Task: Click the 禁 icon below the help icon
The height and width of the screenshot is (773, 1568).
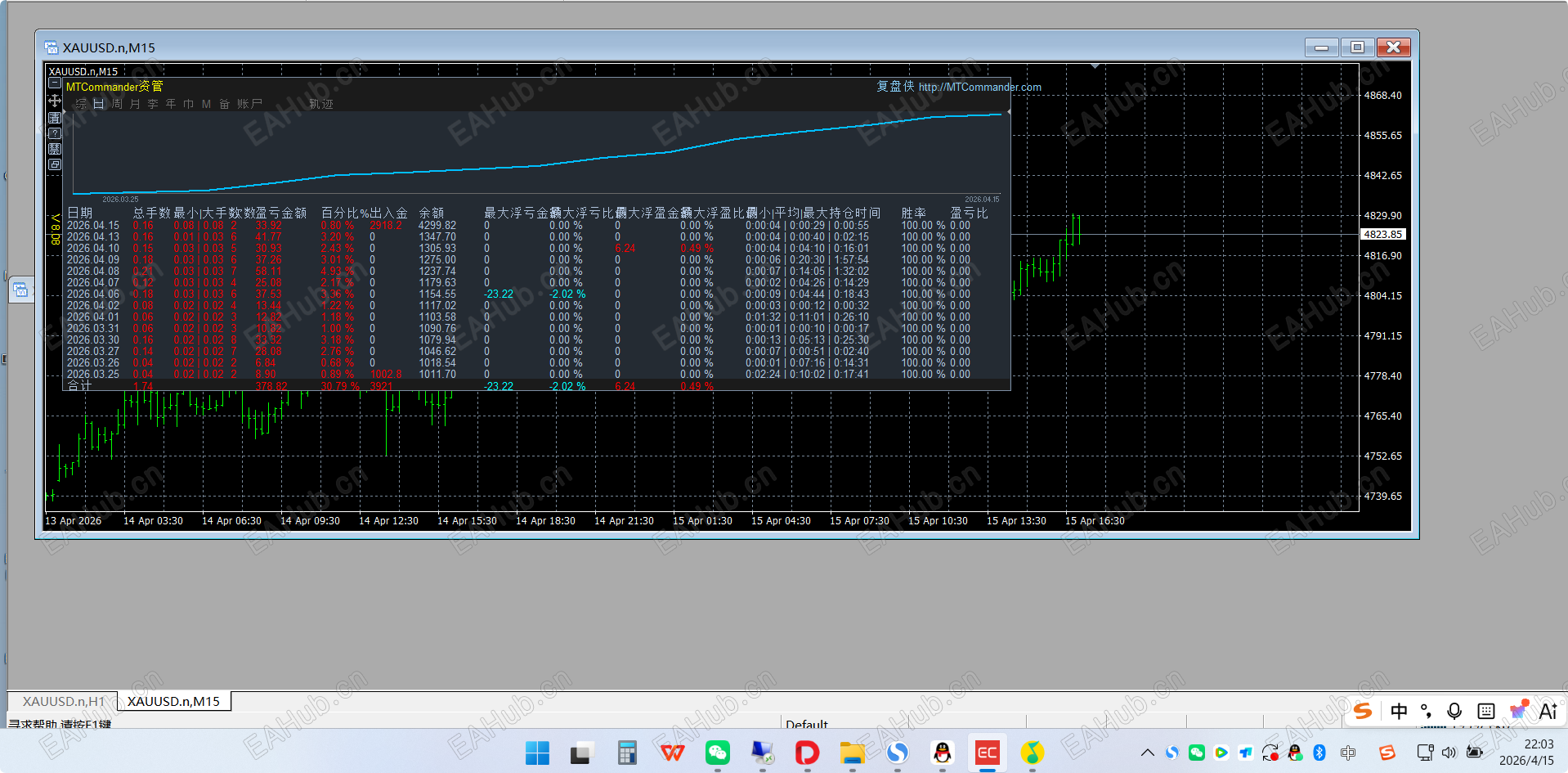Action: (x=55, y=149)
